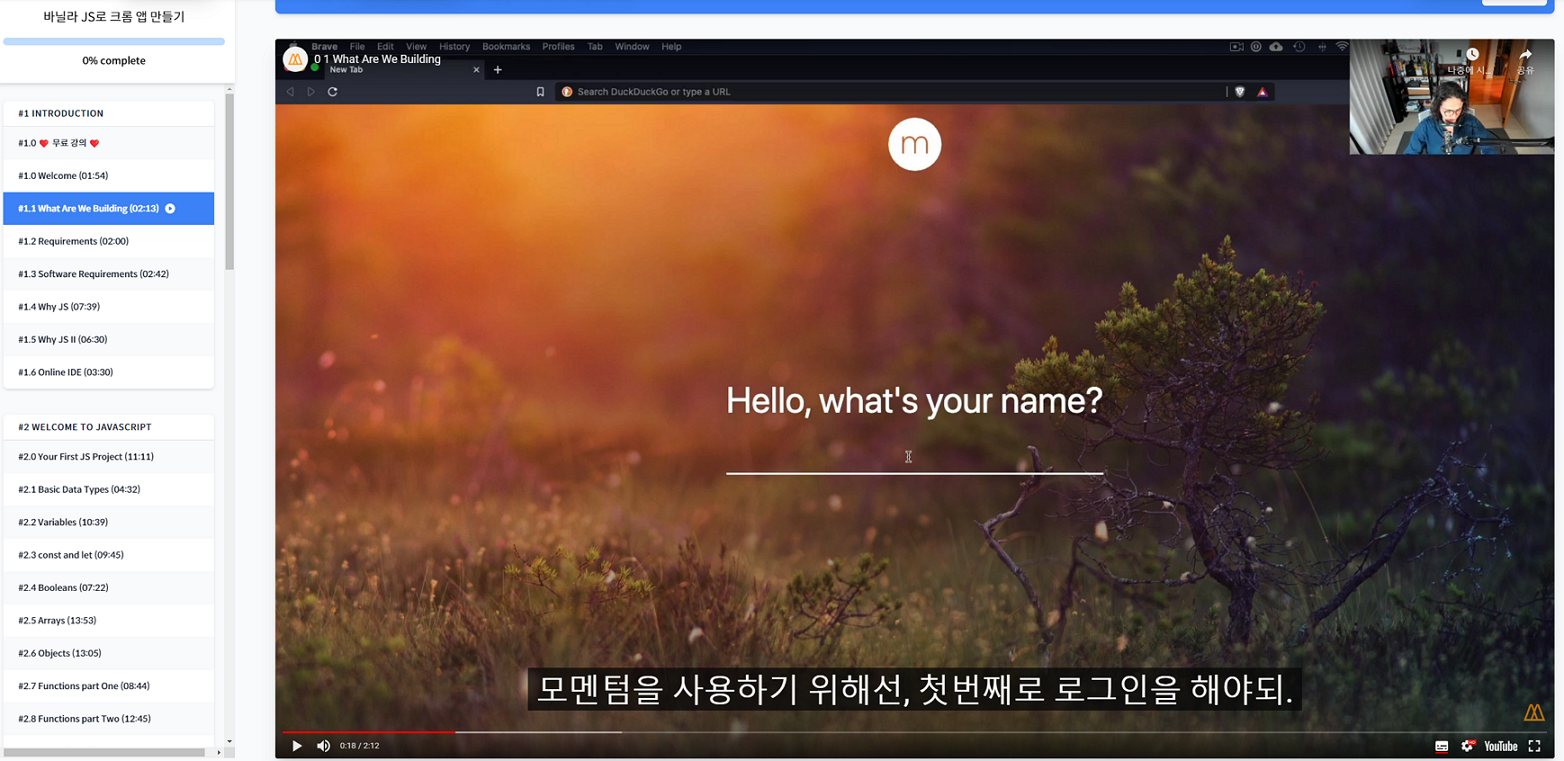Click the Watch Later clock icon
The width and height of the screenshot is (1564, 761).
point(1472,55)
